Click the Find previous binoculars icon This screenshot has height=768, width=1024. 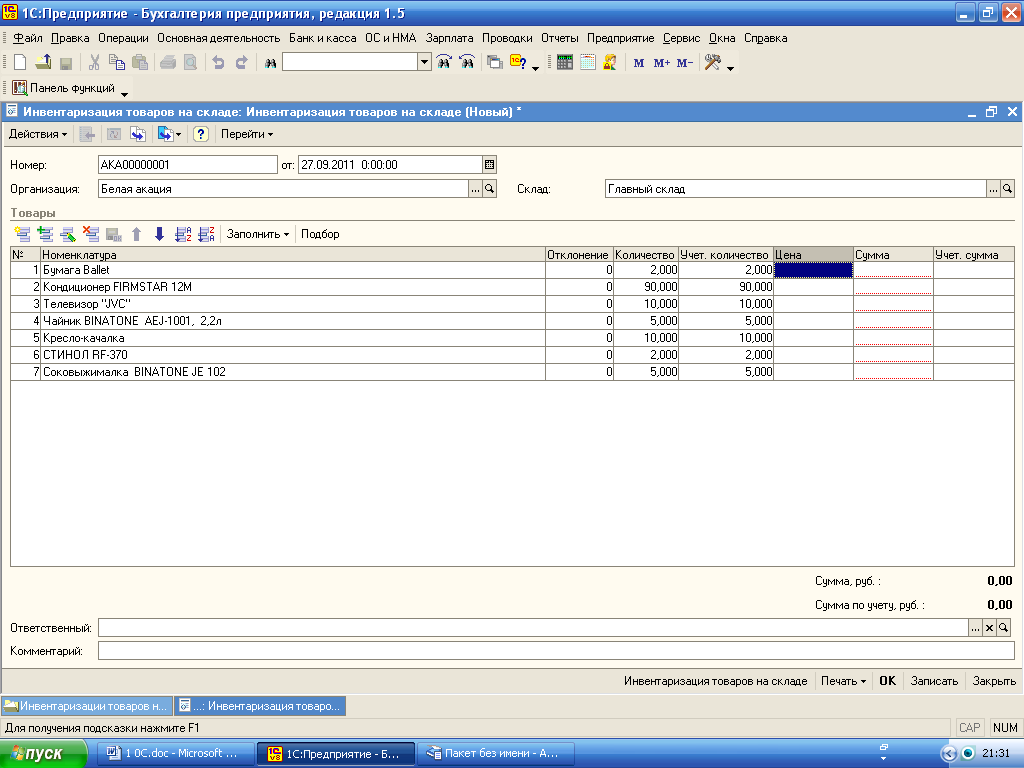click(467, 63)
